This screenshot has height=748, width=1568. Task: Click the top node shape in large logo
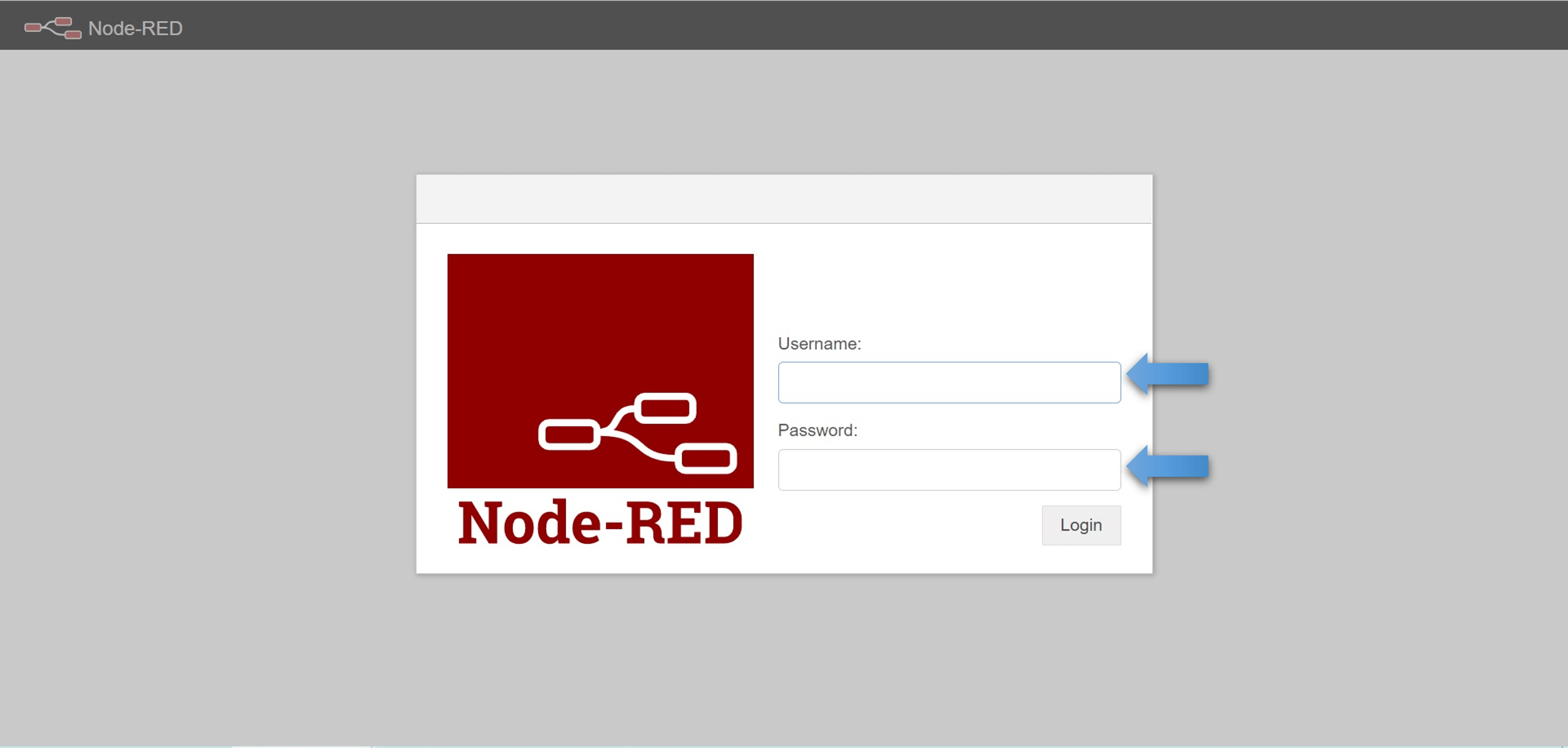pos(665,408)
